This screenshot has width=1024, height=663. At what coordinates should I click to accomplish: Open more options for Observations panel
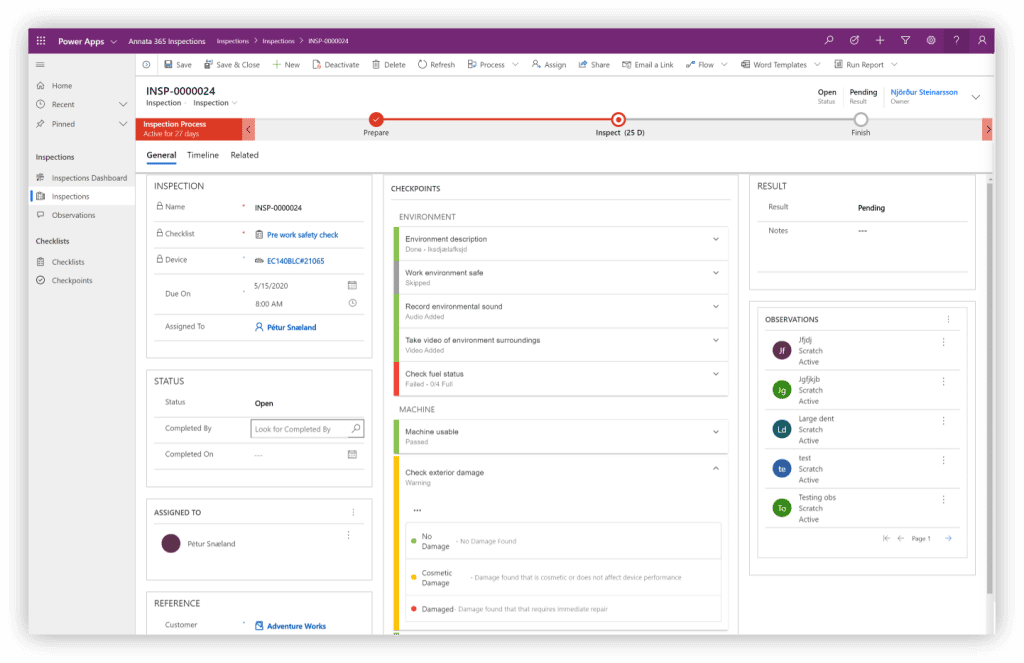(948, 319)
